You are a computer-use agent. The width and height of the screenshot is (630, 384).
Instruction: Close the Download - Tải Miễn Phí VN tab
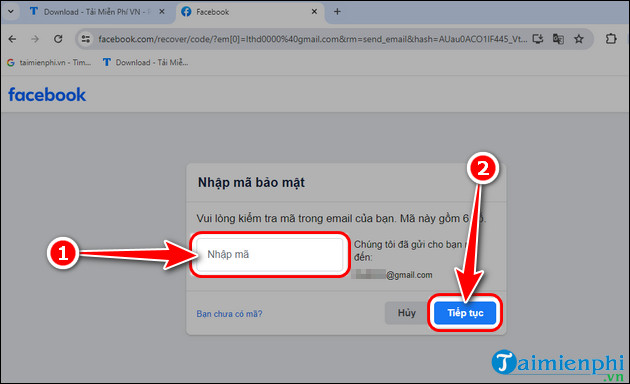tap(162, 12)
